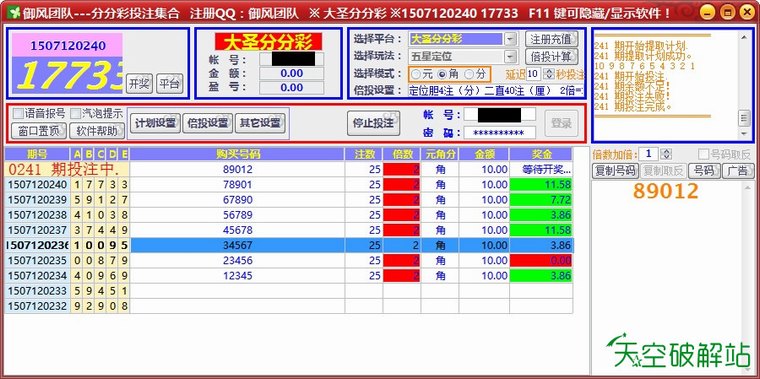Select the highlighted row with 34567

[289, 245]
